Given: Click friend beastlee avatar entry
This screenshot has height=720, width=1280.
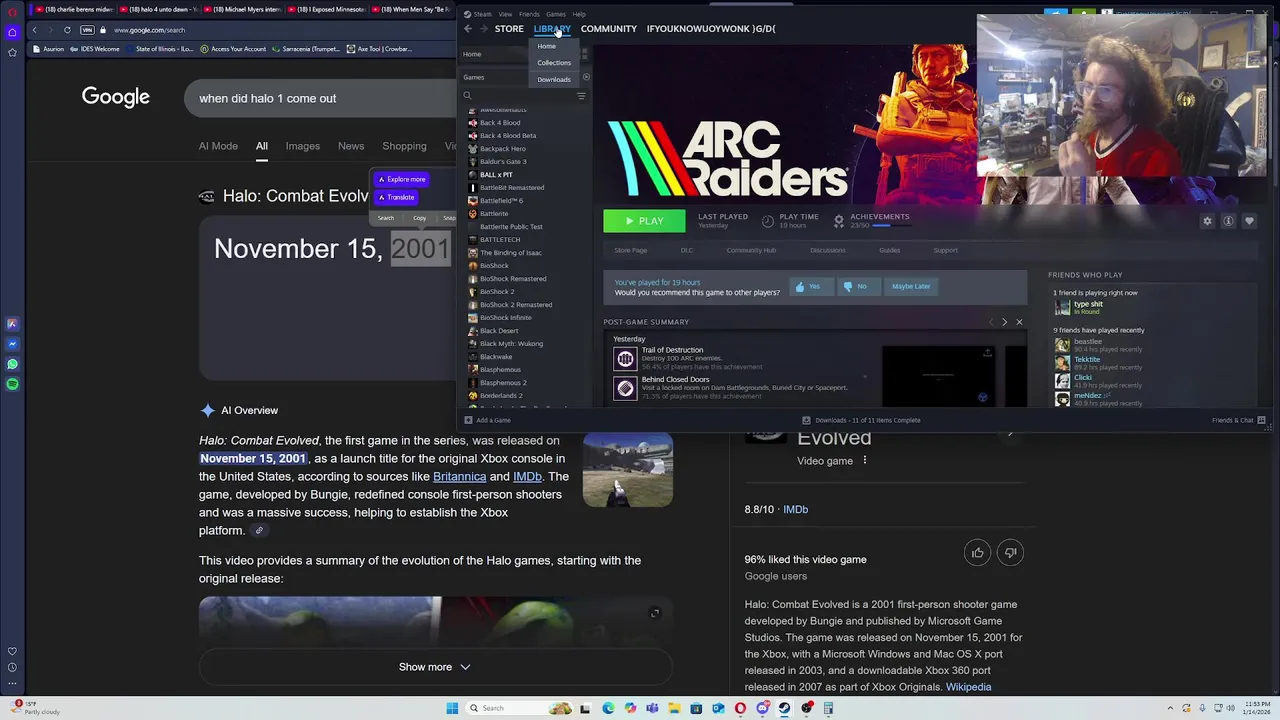Looking at the screenshot, I should pyautogui.click(x=1062, y=344).
